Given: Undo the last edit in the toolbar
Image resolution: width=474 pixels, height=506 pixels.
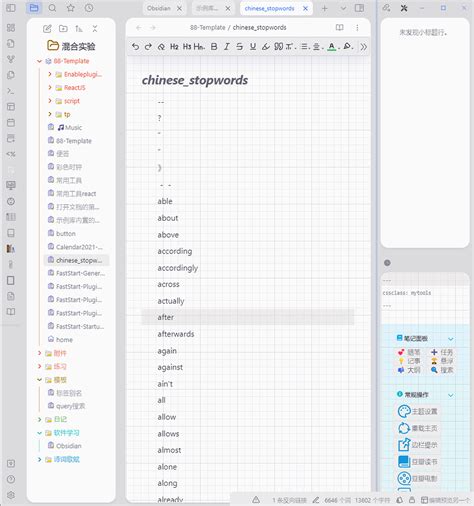Looking at the screenshot, I should (x=135, y=47).
